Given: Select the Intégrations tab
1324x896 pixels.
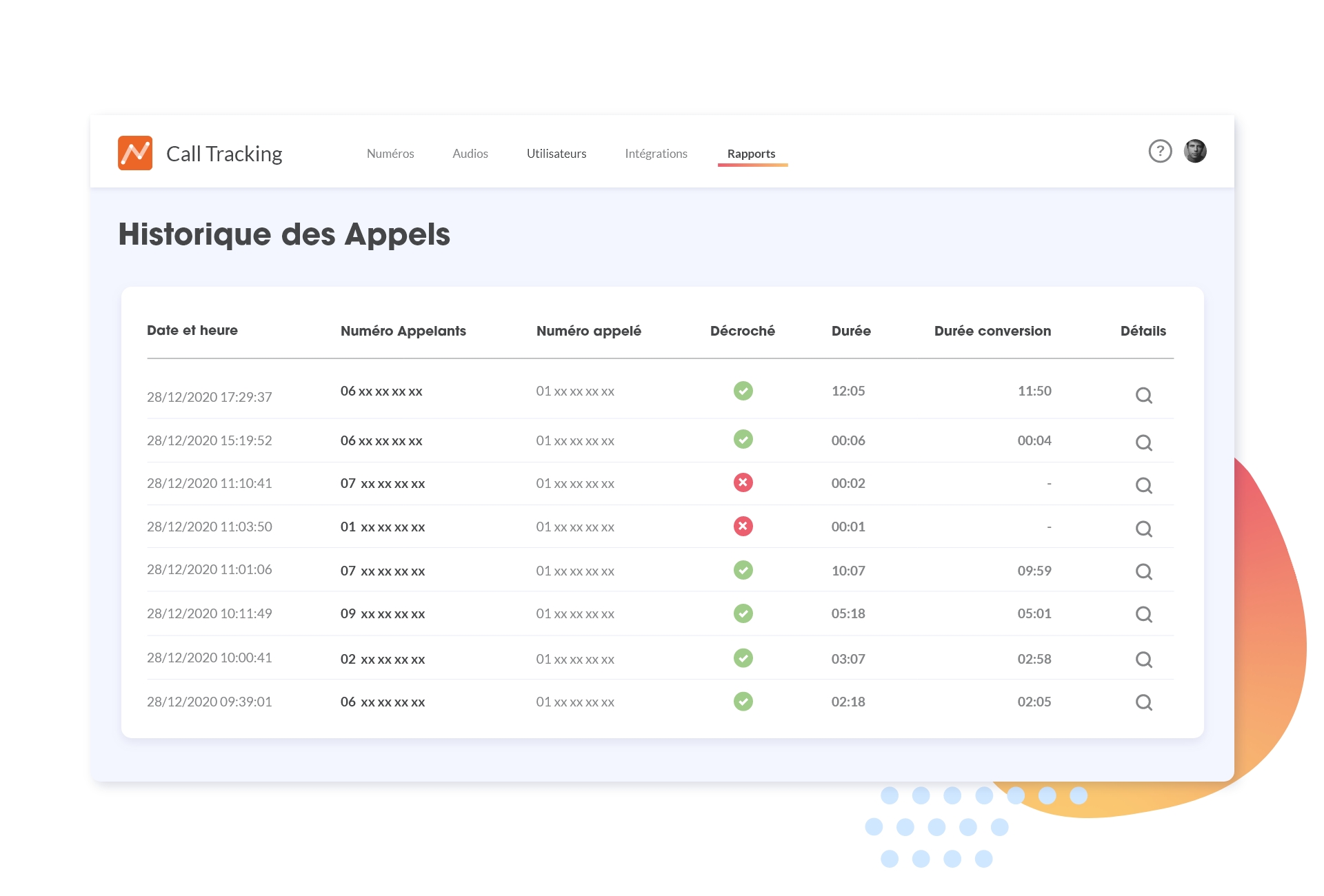Looking at the screenshot, I should 656,154.
